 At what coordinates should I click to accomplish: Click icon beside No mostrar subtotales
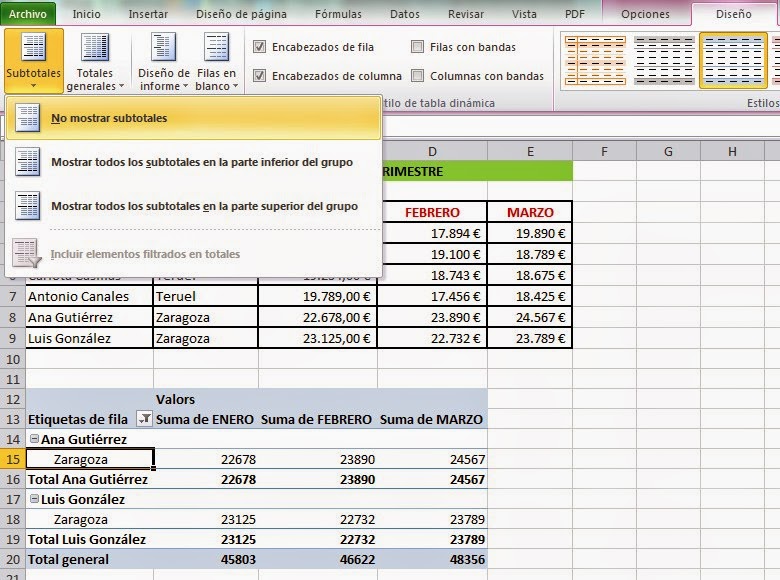[x=27, y=118]
